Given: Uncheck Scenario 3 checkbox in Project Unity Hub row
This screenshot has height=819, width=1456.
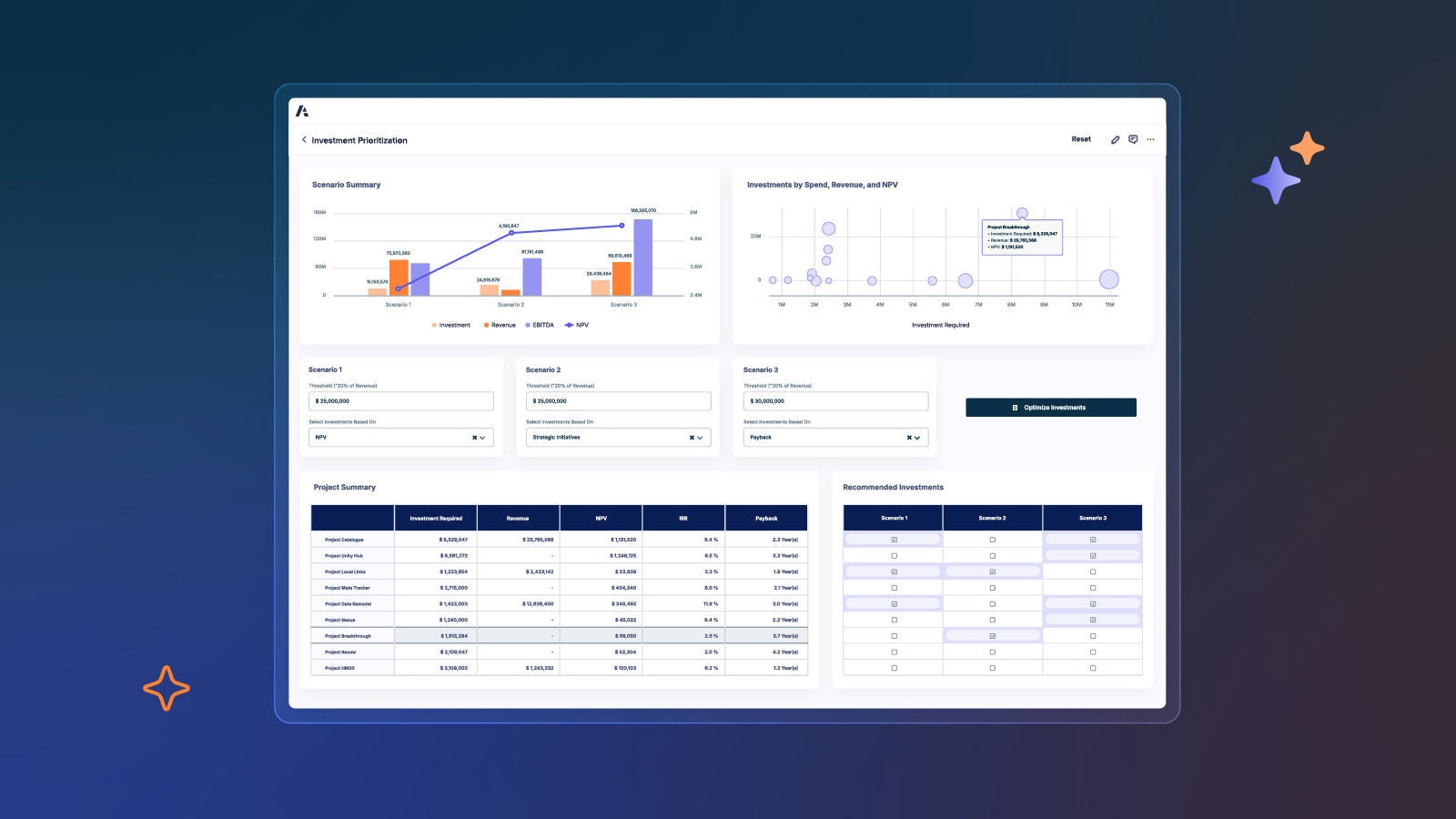Looking at the screenshot, I should 1093,556.
